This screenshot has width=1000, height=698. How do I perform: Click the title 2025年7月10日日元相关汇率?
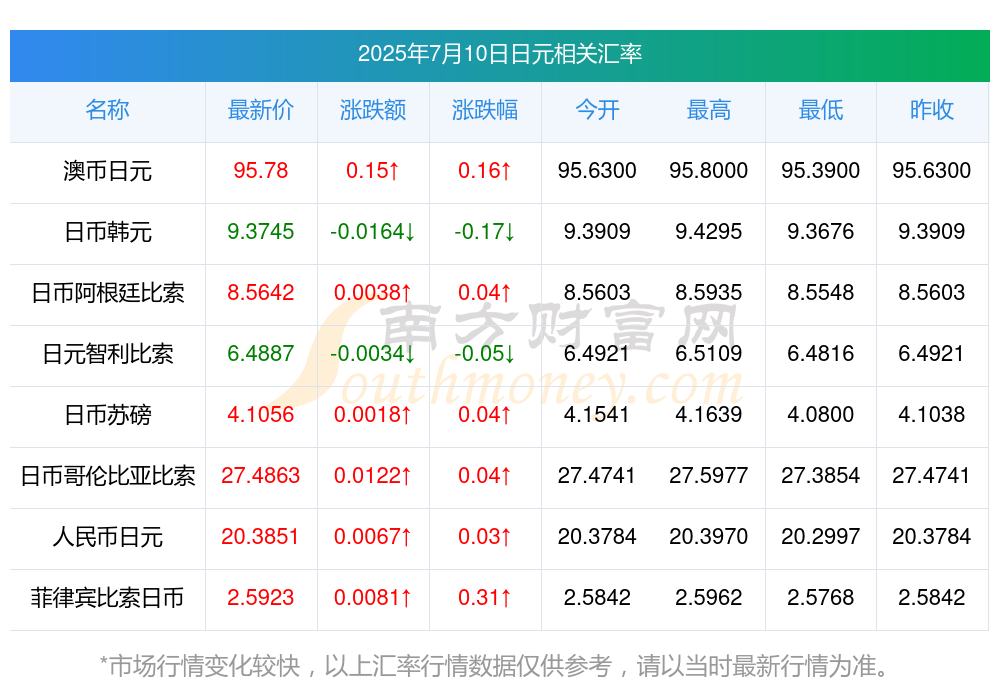(x=499, y=54)
